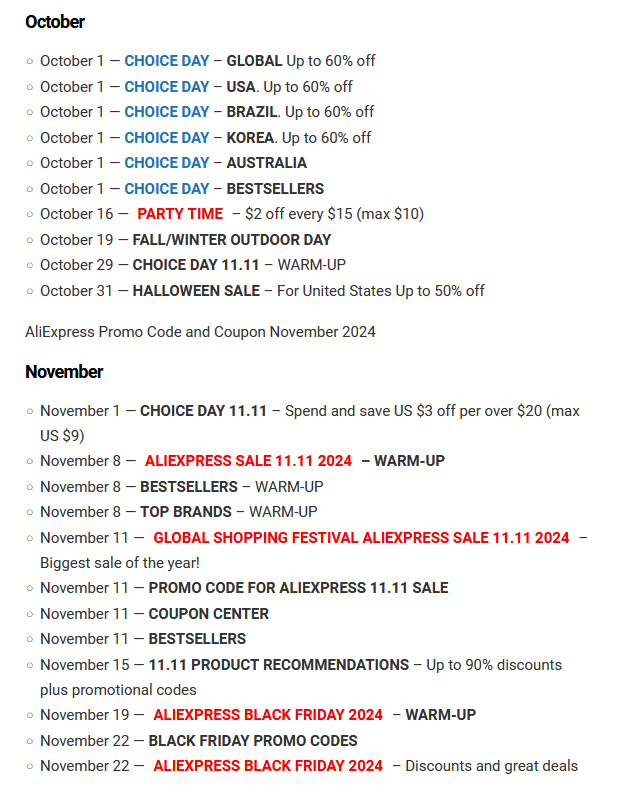
Task: Select FALL/WINTER OUTDOOR DAY text
Action: tap(231, 240)
